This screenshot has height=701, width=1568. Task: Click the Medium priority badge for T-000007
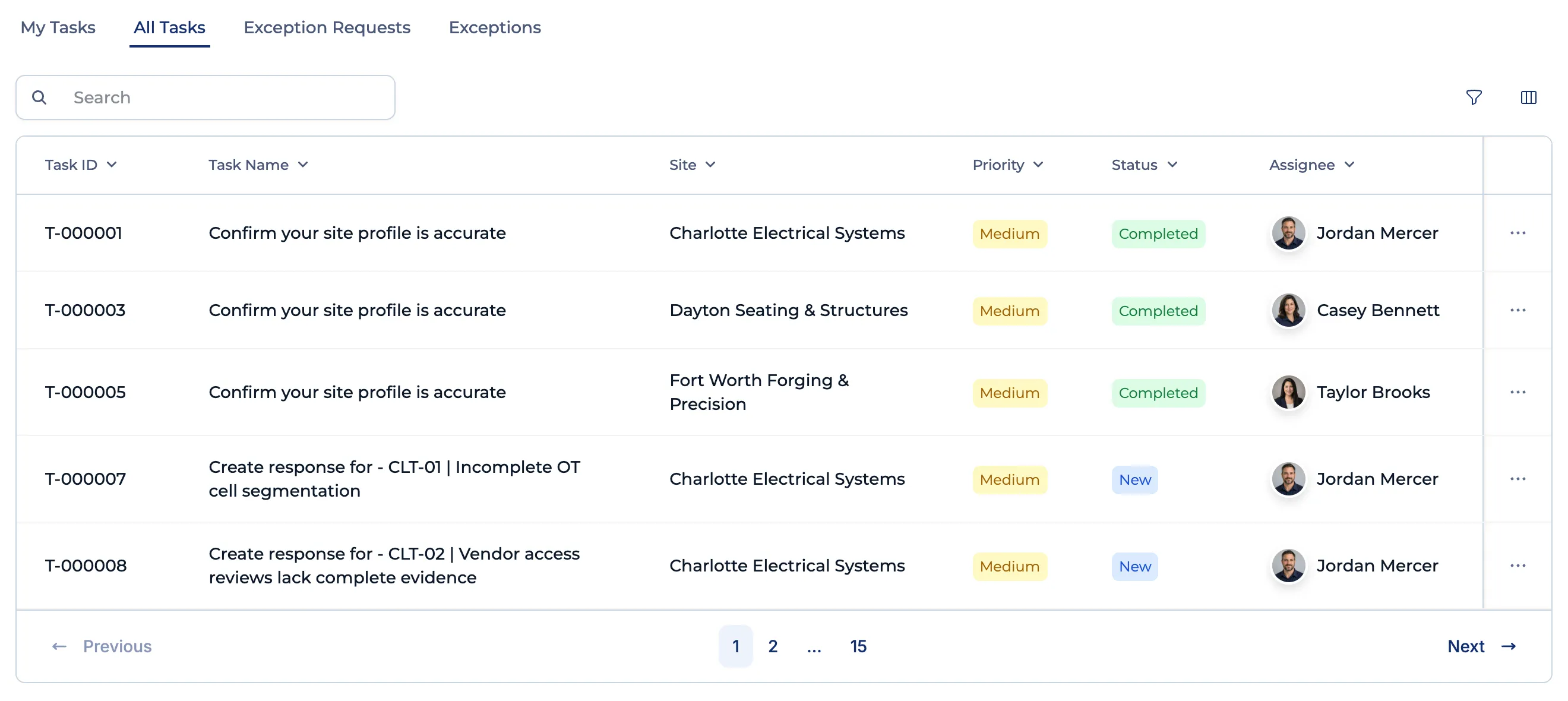pos(1009,480)
